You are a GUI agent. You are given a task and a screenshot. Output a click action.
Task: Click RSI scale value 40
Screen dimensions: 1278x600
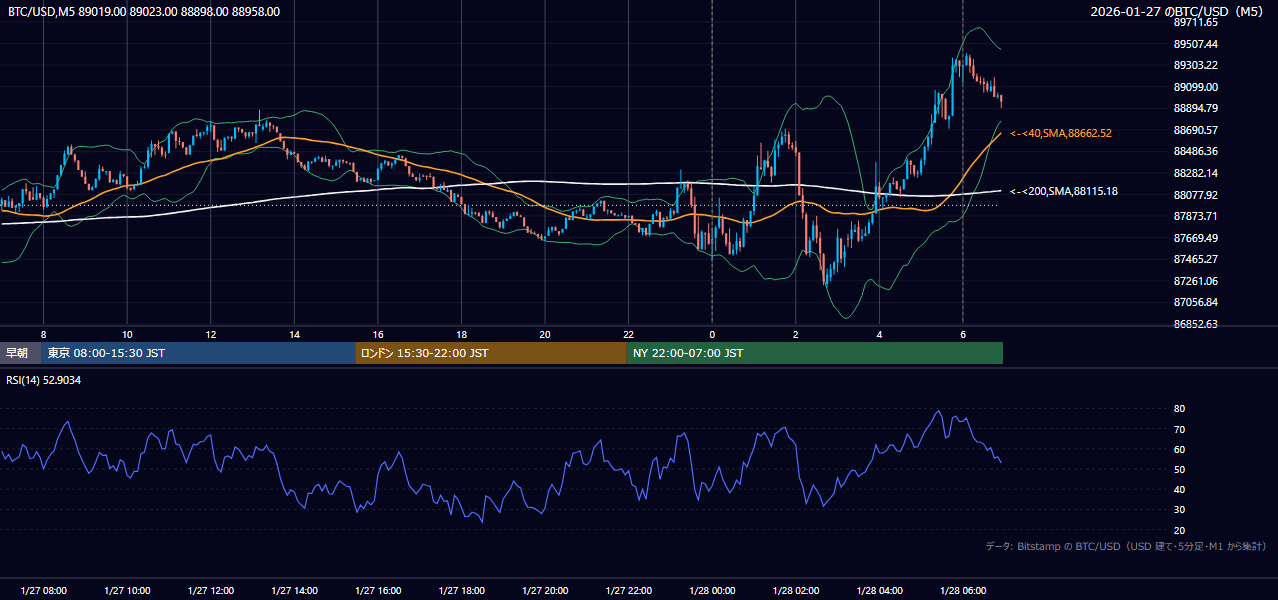tap(1179, 490)
